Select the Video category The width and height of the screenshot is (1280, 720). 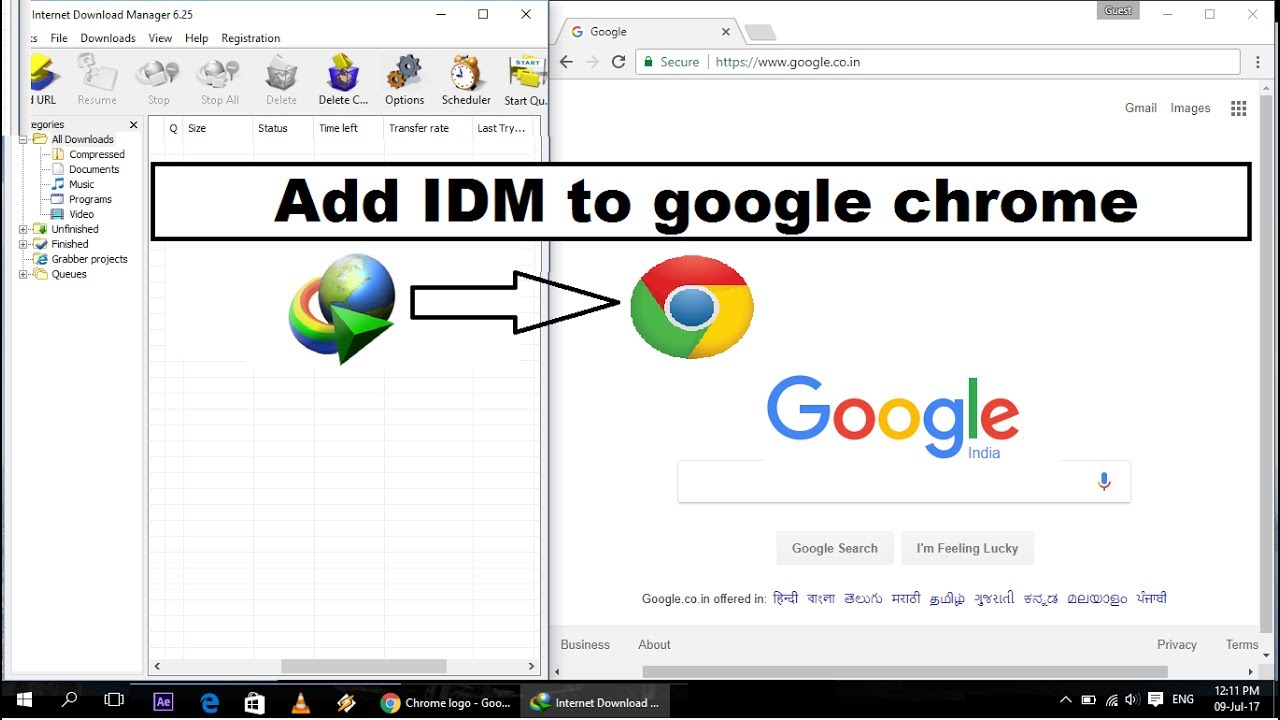82,214
